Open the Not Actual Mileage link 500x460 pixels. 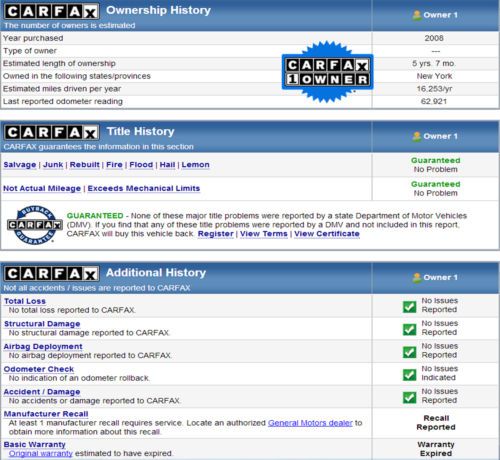(42, 188)
